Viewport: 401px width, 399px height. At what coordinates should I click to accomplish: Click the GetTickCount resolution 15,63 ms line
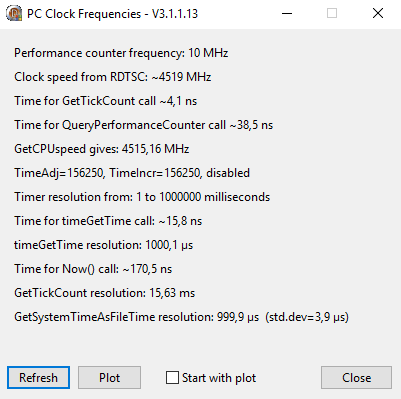click(105, 293)
